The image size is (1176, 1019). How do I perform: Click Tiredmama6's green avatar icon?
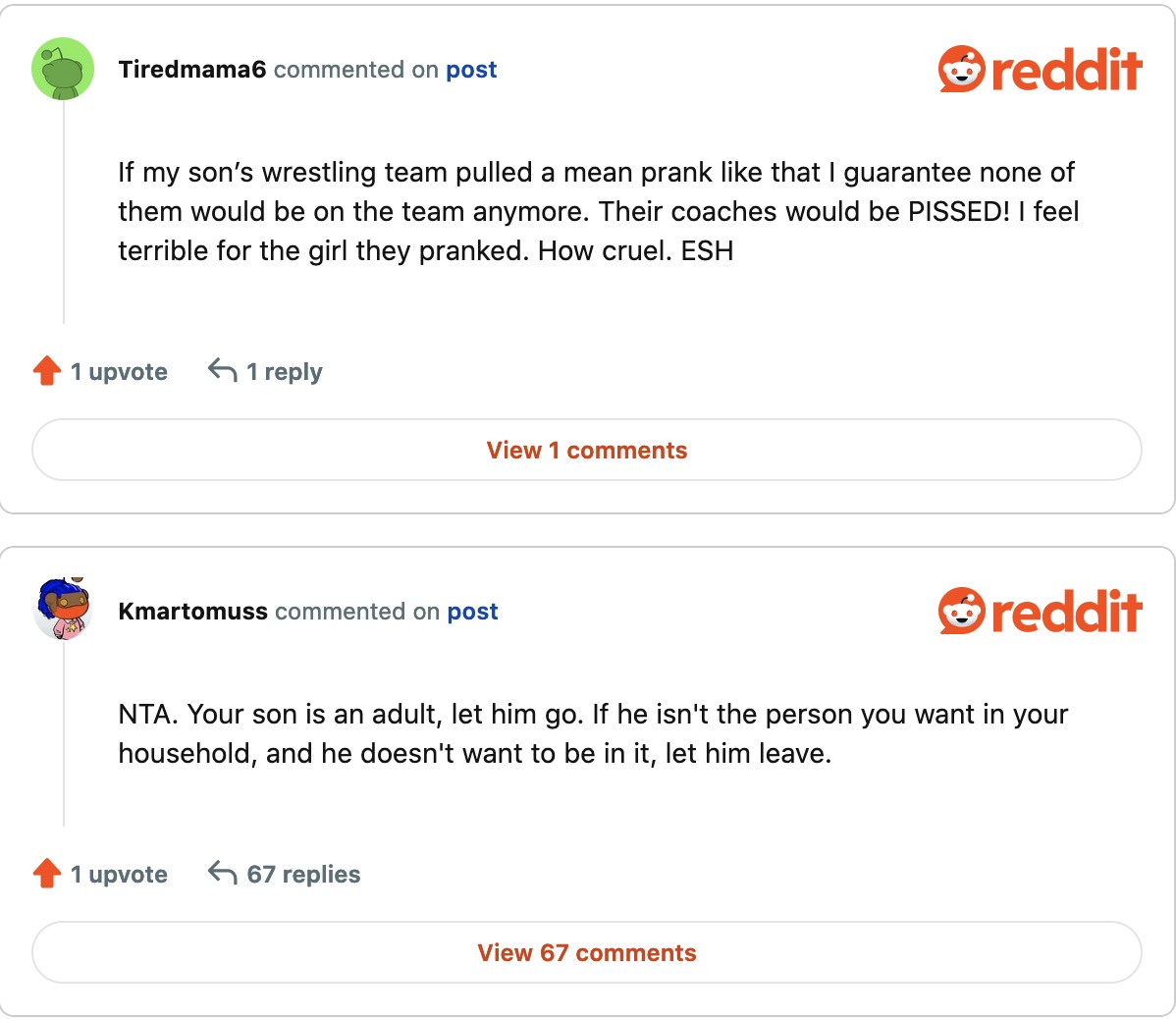tap(63, 69)
